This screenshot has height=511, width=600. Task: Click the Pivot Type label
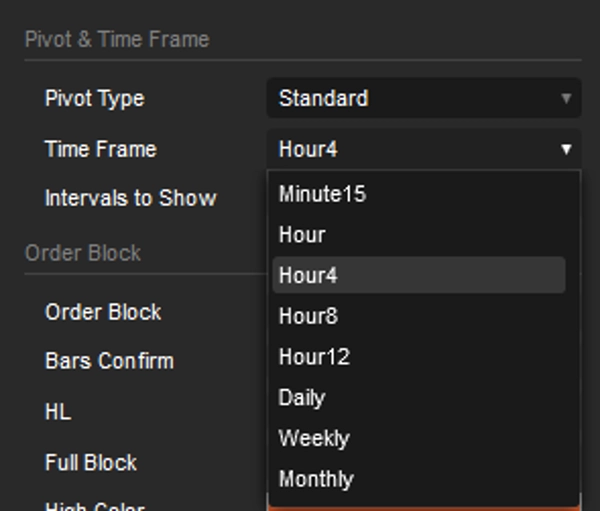pyautogui.click(x=94, y=98)
